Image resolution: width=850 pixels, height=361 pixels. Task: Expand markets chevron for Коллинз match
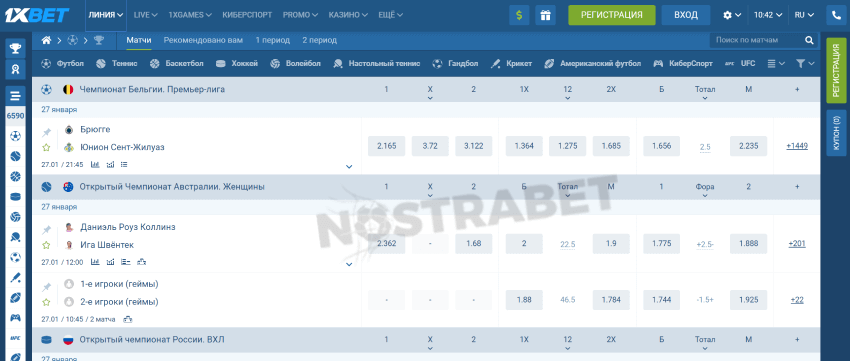tap(349, 265)
